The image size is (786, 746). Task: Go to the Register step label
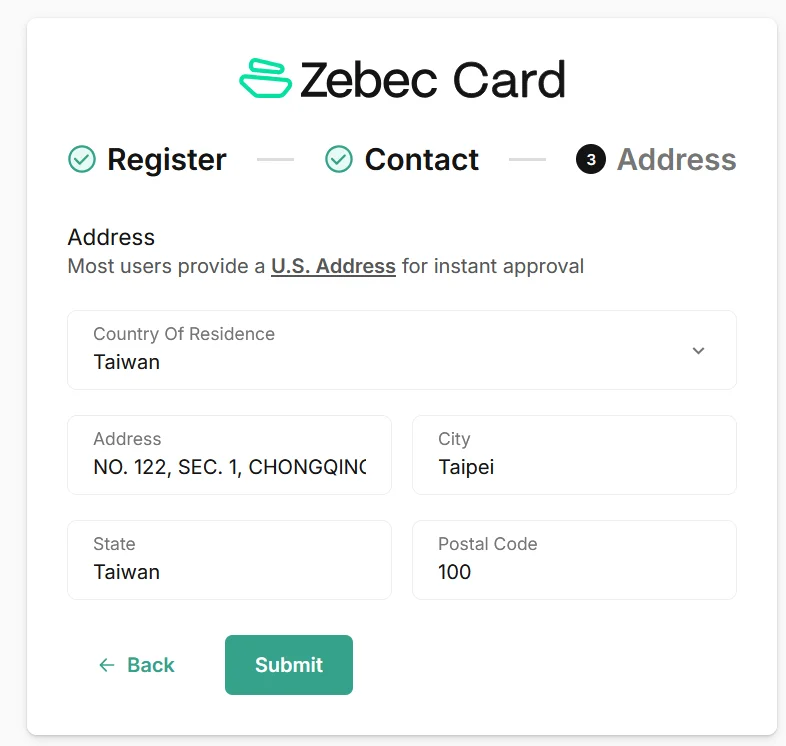(x=166, y=160)
